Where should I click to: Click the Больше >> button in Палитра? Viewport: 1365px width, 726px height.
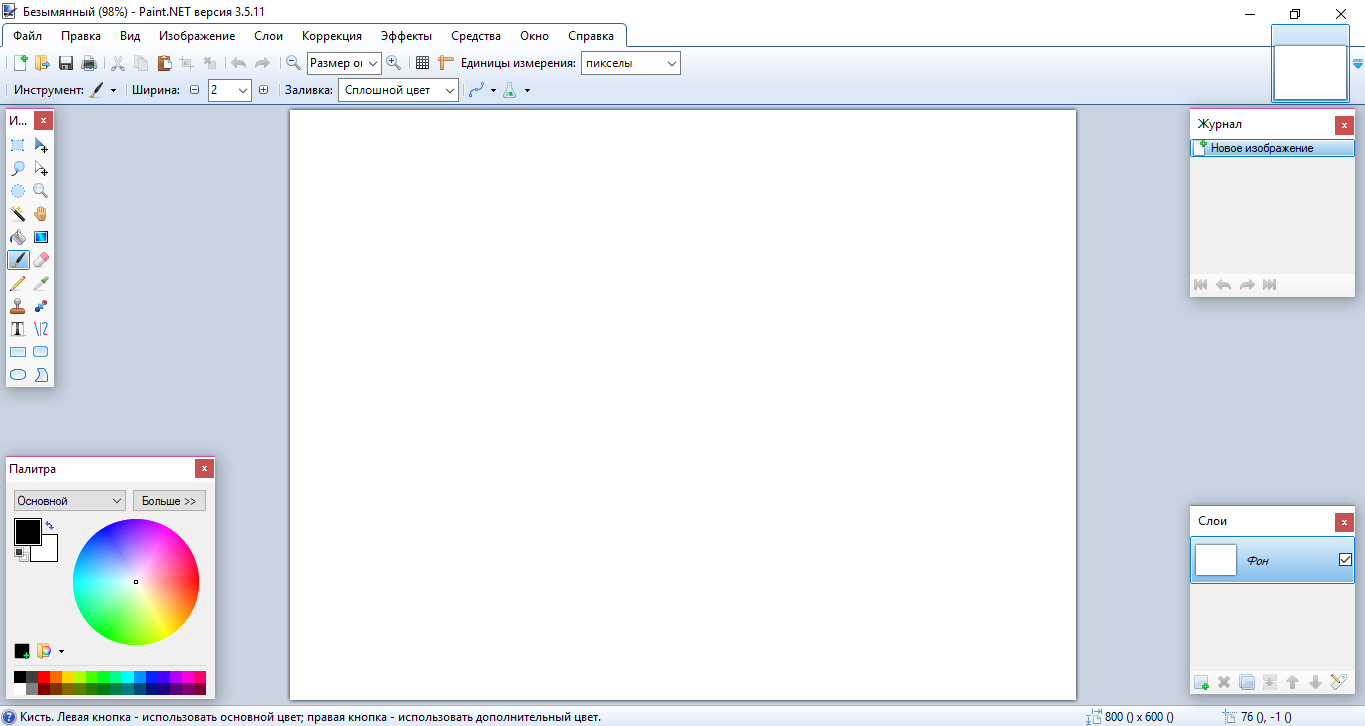click(x=169, y=500)
